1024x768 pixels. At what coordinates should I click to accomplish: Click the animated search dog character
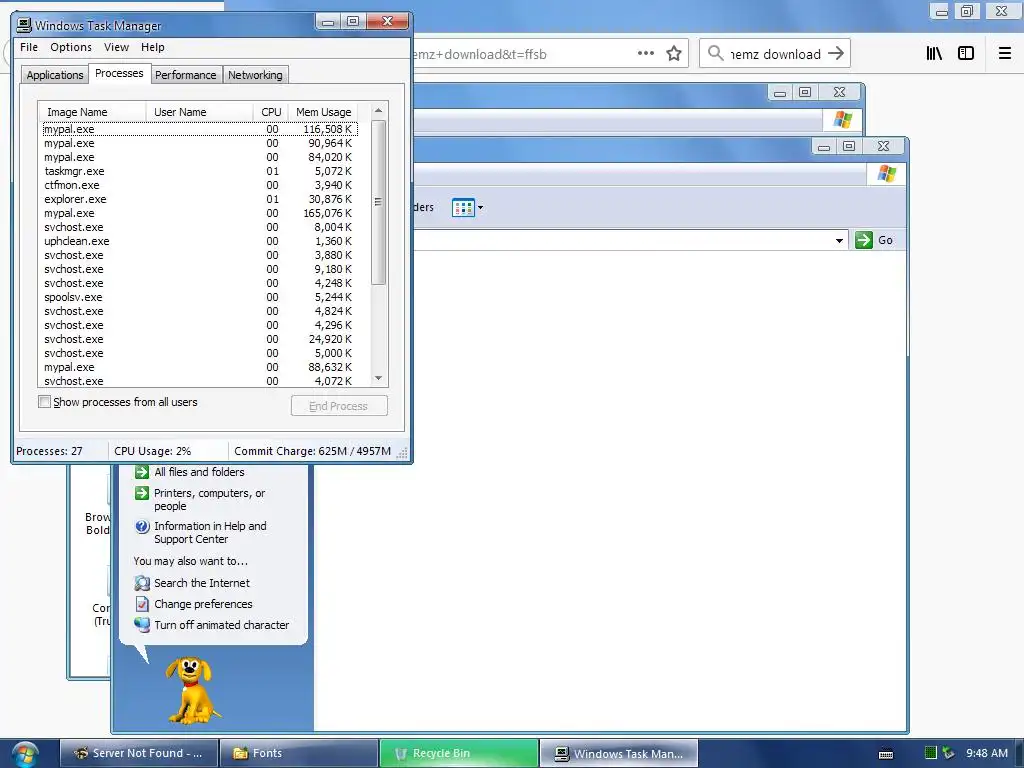coord(191,690)
